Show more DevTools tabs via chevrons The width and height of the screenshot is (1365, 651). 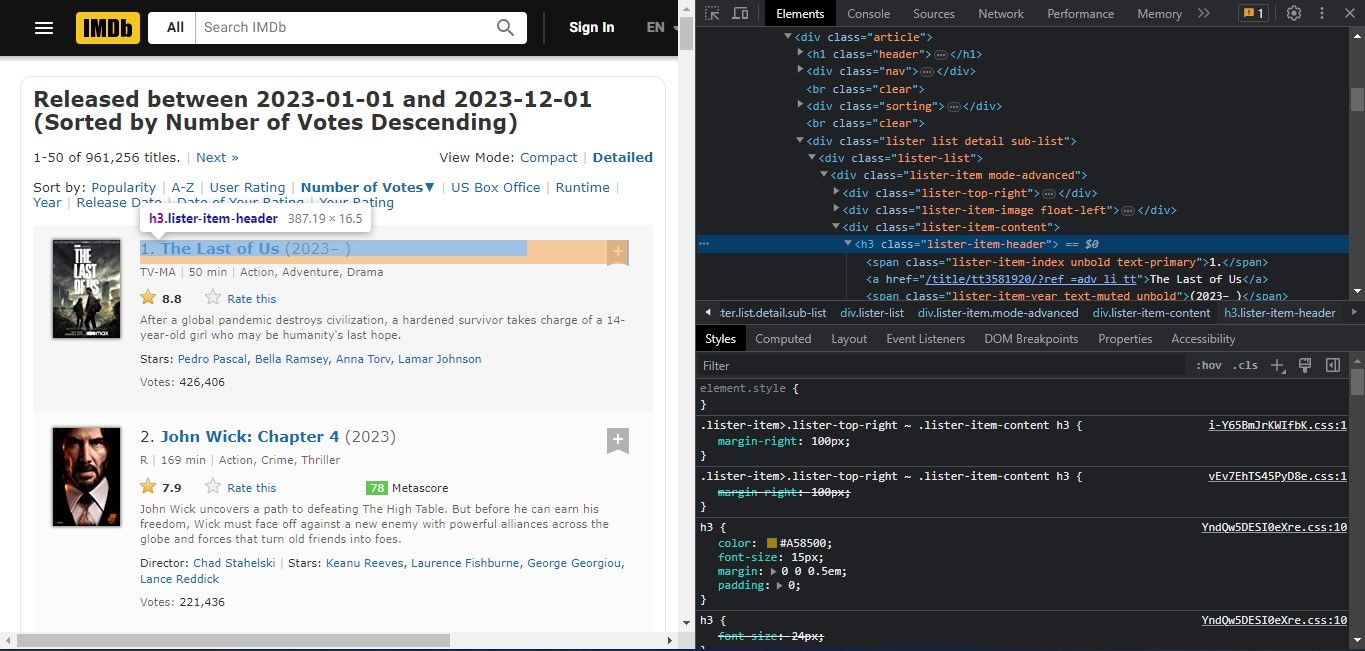(1203, 13)
